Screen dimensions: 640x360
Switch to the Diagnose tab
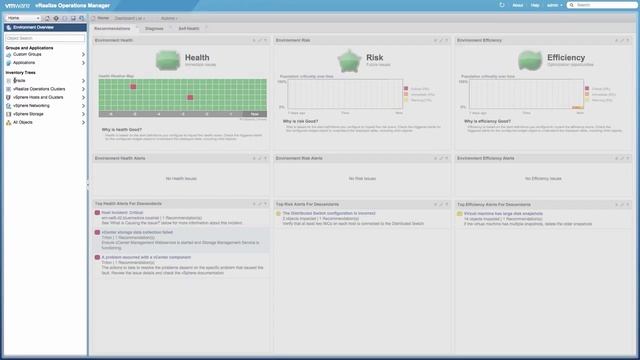[x=154, y=29]
